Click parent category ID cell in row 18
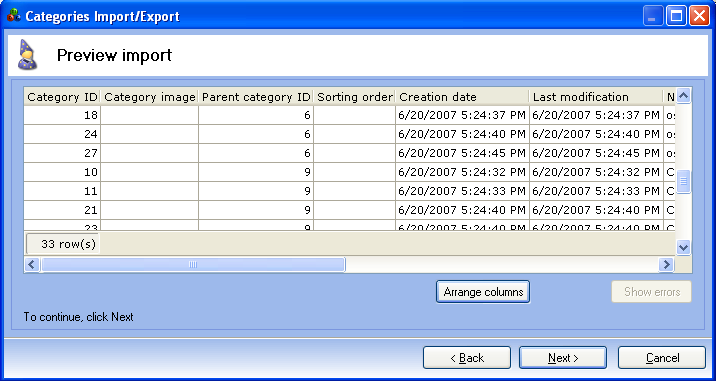 [256, 115]
